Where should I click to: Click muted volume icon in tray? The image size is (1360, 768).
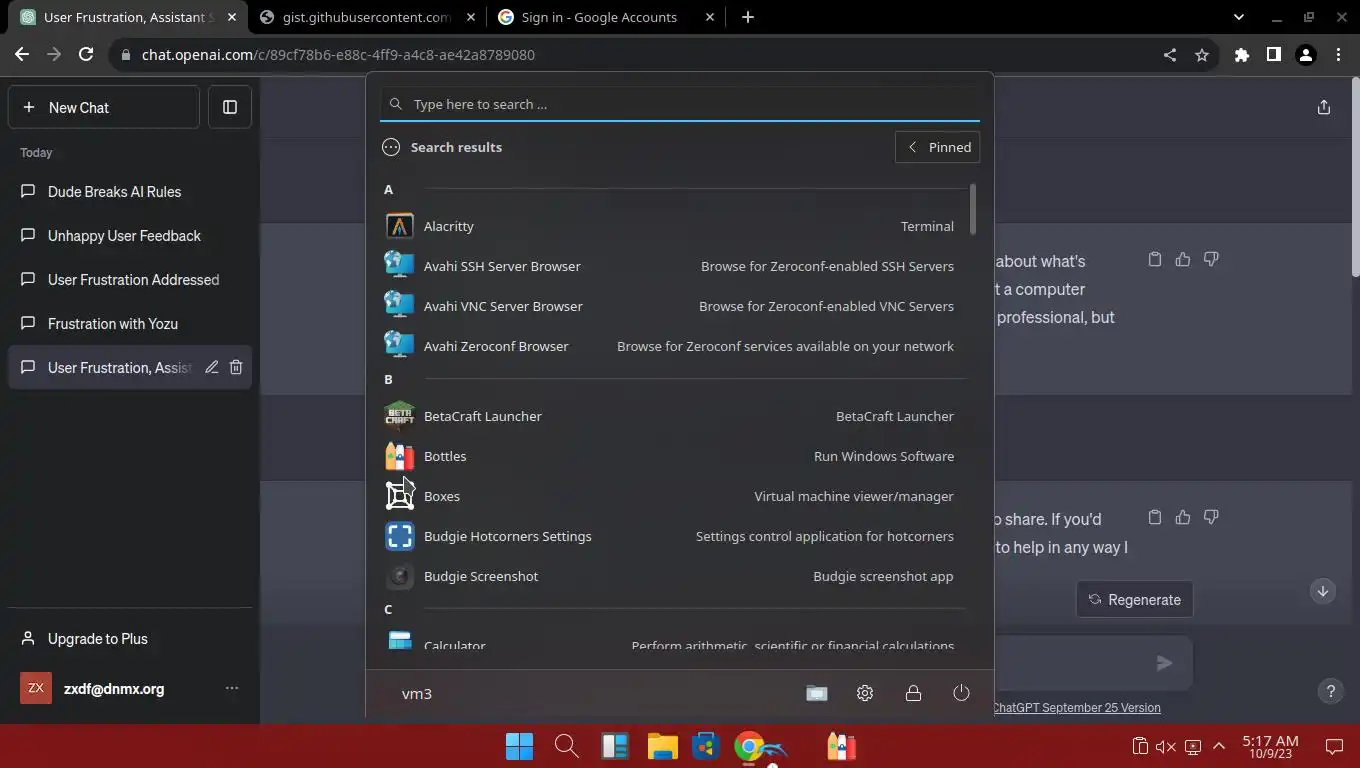(x=1165, y=746)
